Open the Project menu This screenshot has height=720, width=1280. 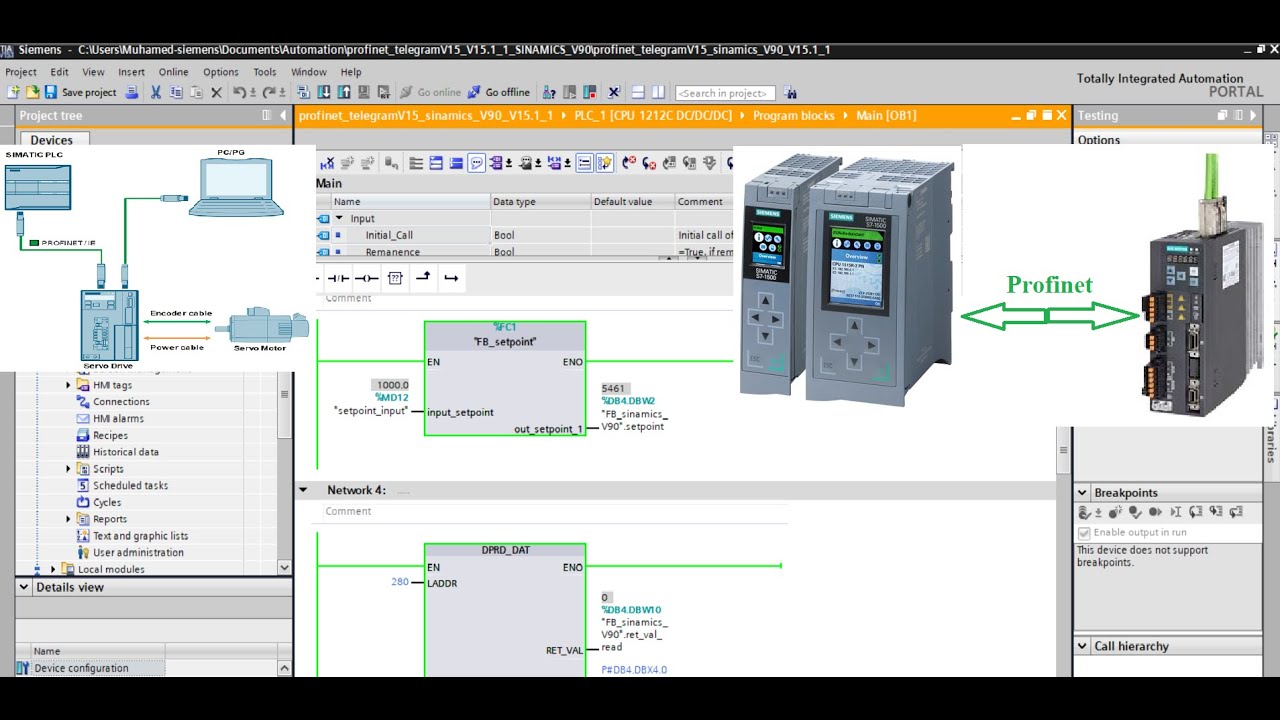click(21, 72)
